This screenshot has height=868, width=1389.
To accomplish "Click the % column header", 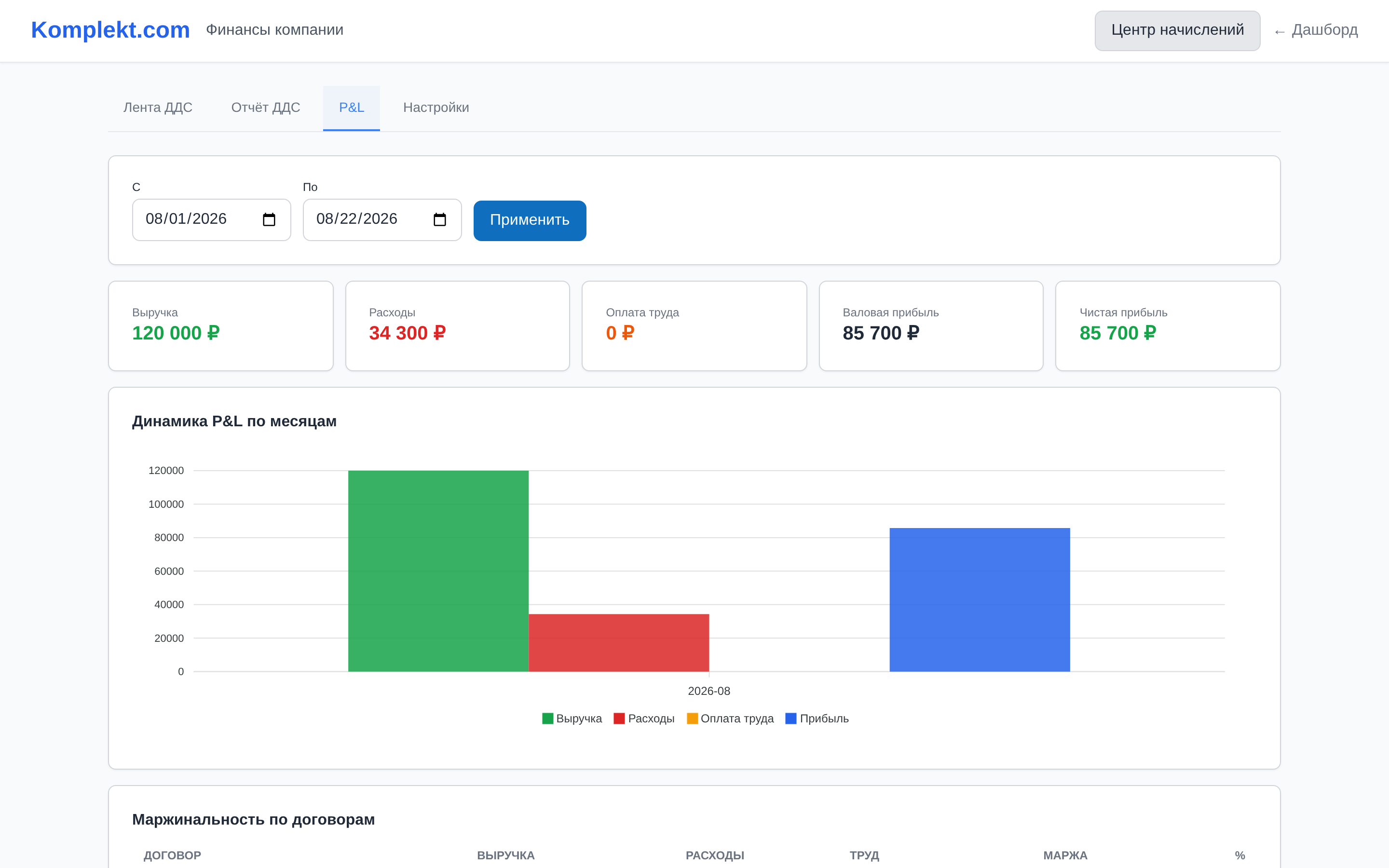I will point(1240,855).
